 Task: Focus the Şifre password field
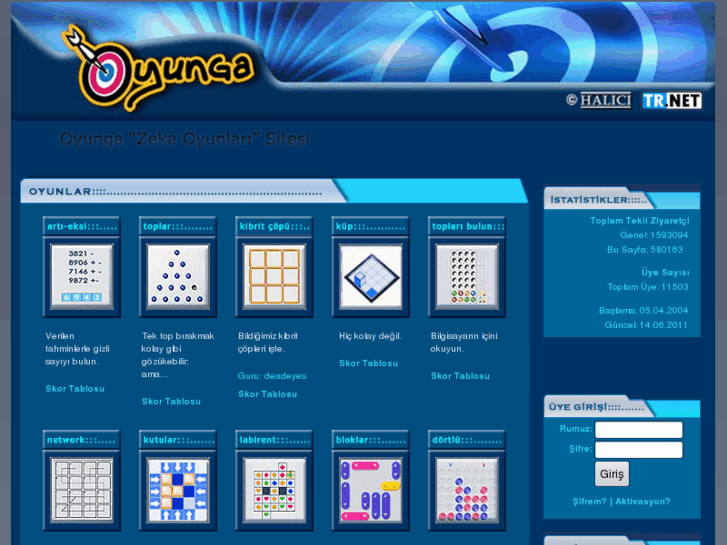tap(639, 450)
